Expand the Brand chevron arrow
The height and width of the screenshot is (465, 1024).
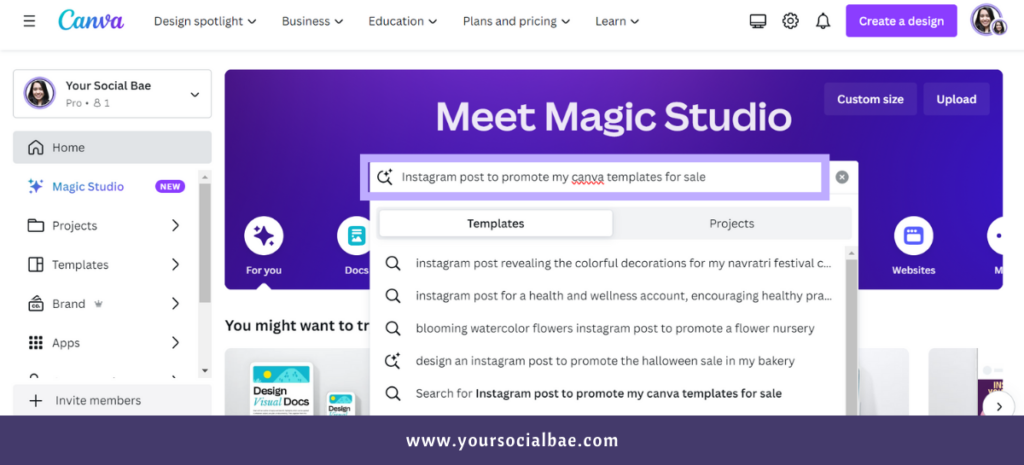click(175, 304)
